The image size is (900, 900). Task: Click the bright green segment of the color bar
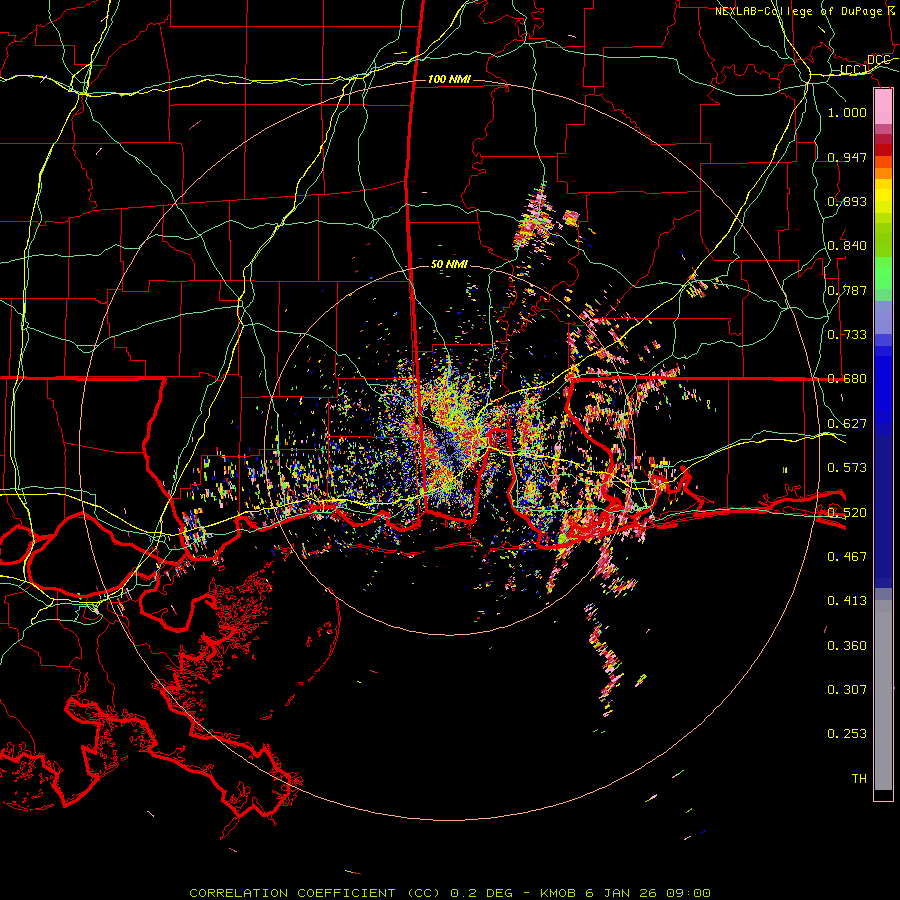[883, 273]
